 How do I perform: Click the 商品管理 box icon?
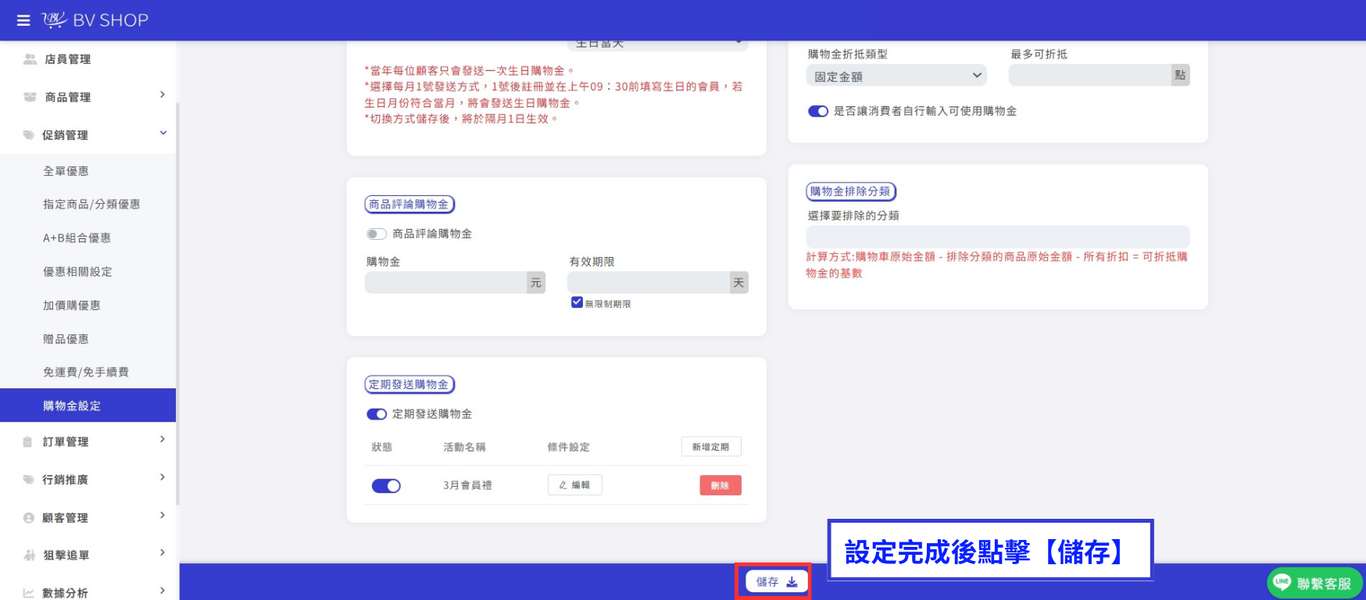click(29, 97)
